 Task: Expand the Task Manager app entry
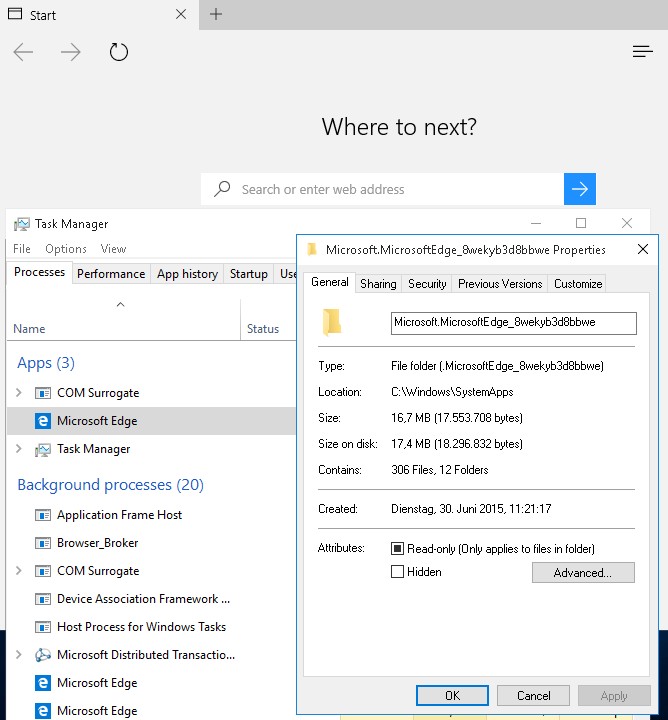(18, 449)
